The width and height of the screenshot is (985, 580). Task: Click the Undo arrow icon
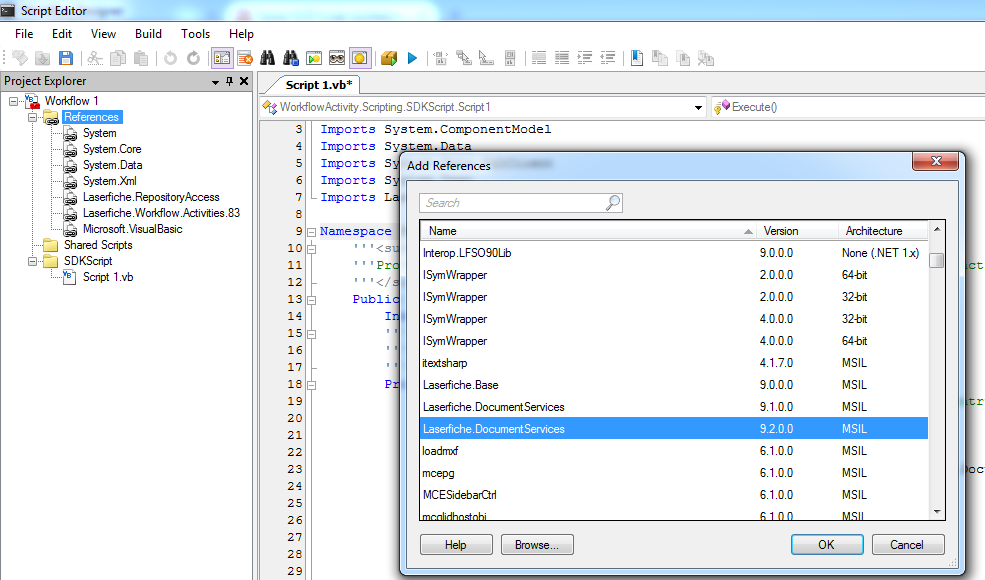click(170, 58)
